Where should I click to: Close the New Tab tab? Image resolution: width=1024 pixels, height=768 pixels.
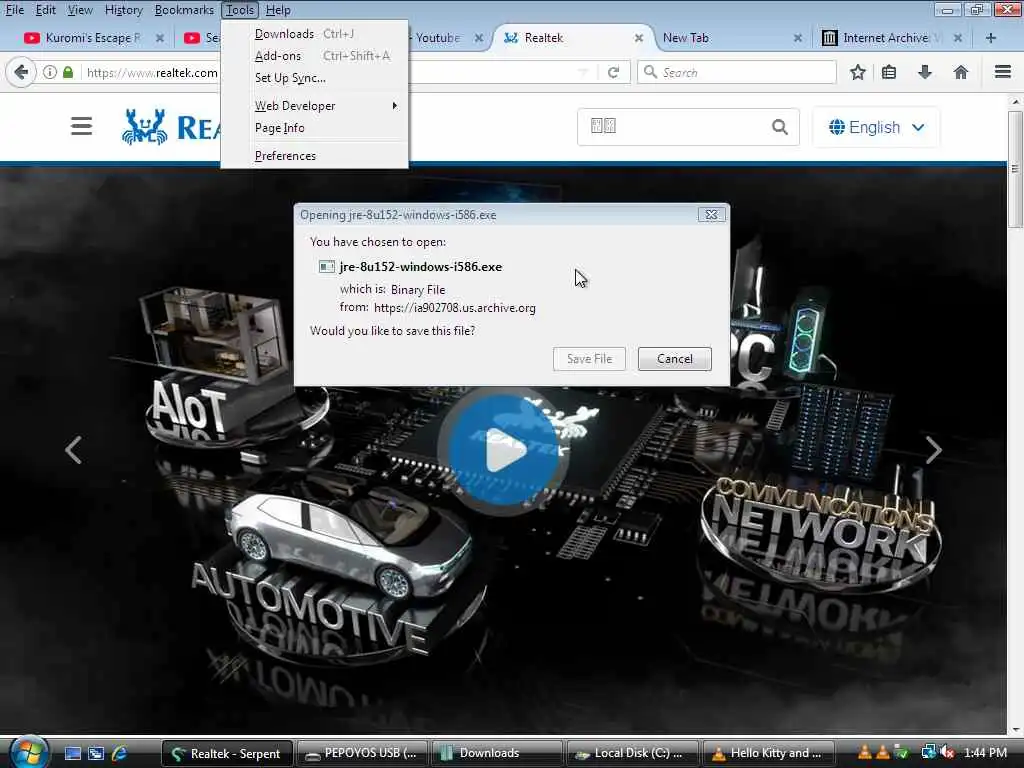[797, 38]
